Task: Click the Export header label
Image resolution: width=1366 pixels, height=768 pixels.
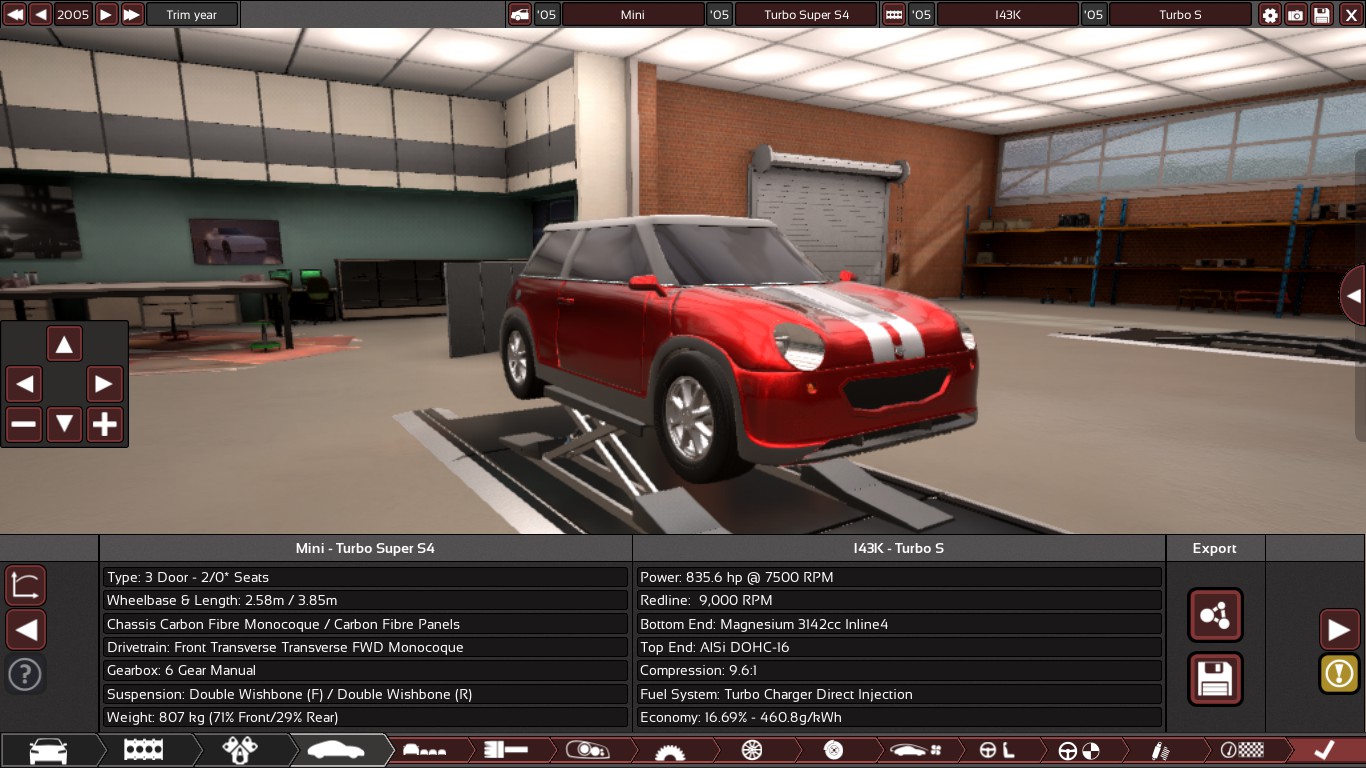Action: [x=1215, y=548]
